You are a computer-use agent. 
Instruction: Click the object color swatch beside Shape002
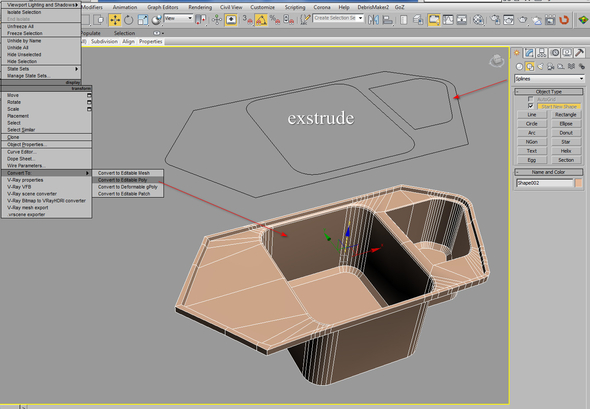pos(579,183)
